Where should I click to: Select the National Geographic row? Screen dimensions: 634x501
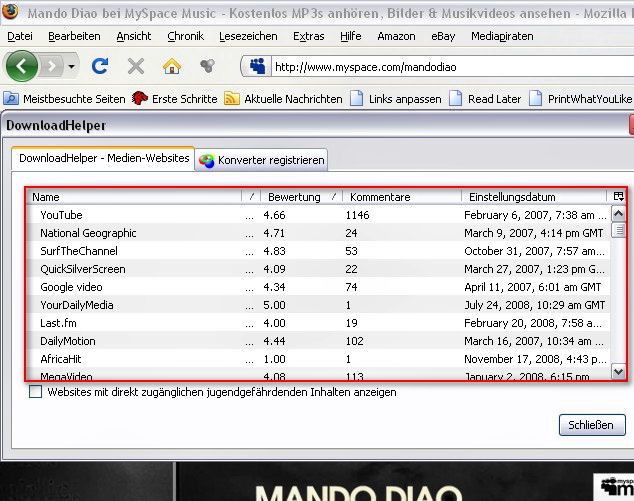(318, 233)
